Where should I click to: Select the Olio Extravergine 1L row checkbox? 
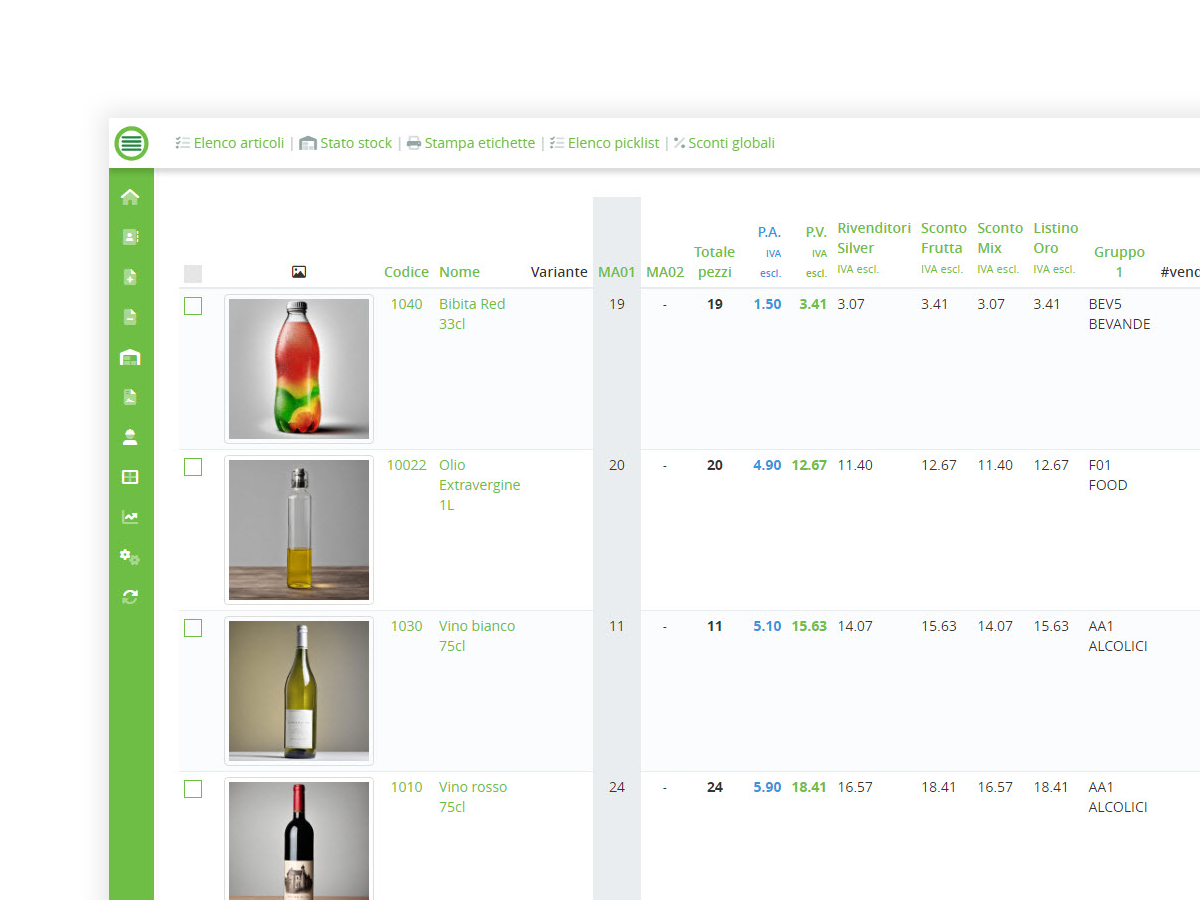point(193,467)
